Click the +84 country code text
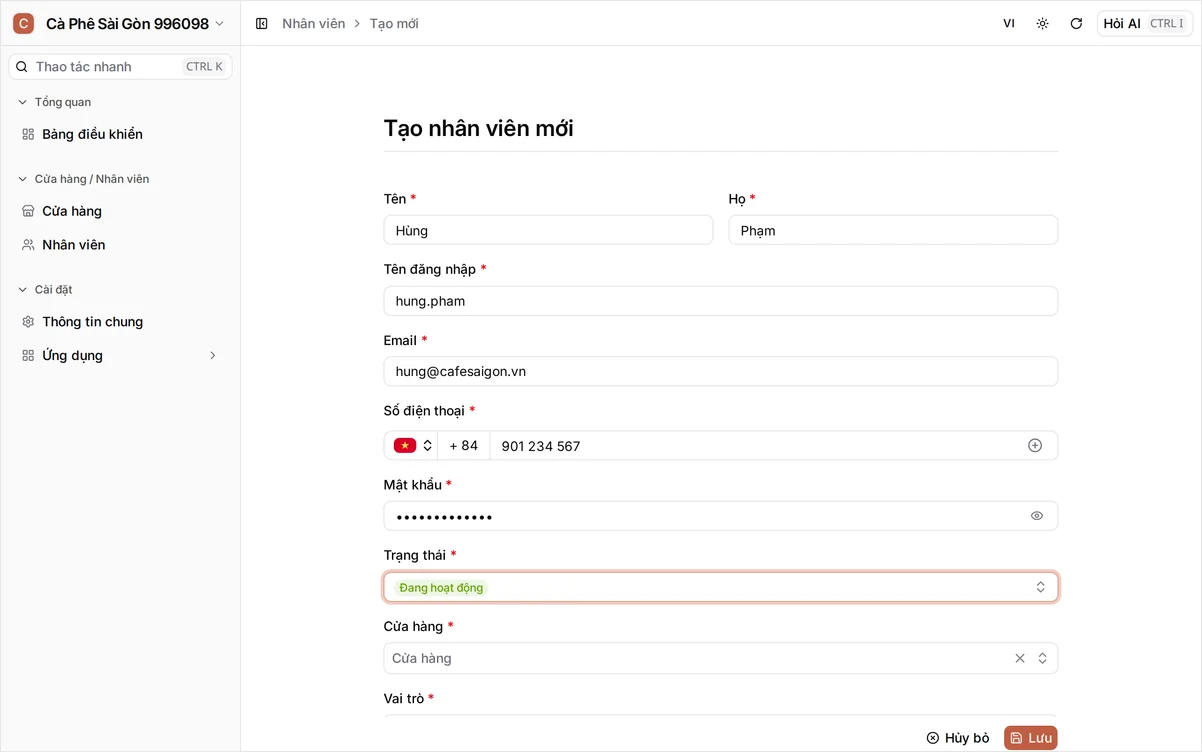The image size is (1202, 752). pyautogui.click(x=463, y=445)
